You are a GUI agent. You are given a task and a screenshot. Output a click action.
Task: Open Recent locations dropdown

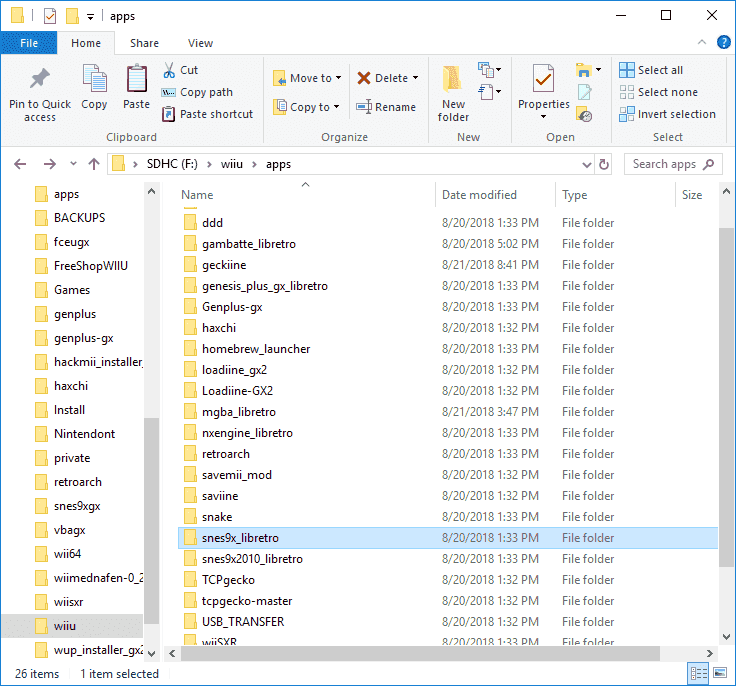[x=73, y=164]
